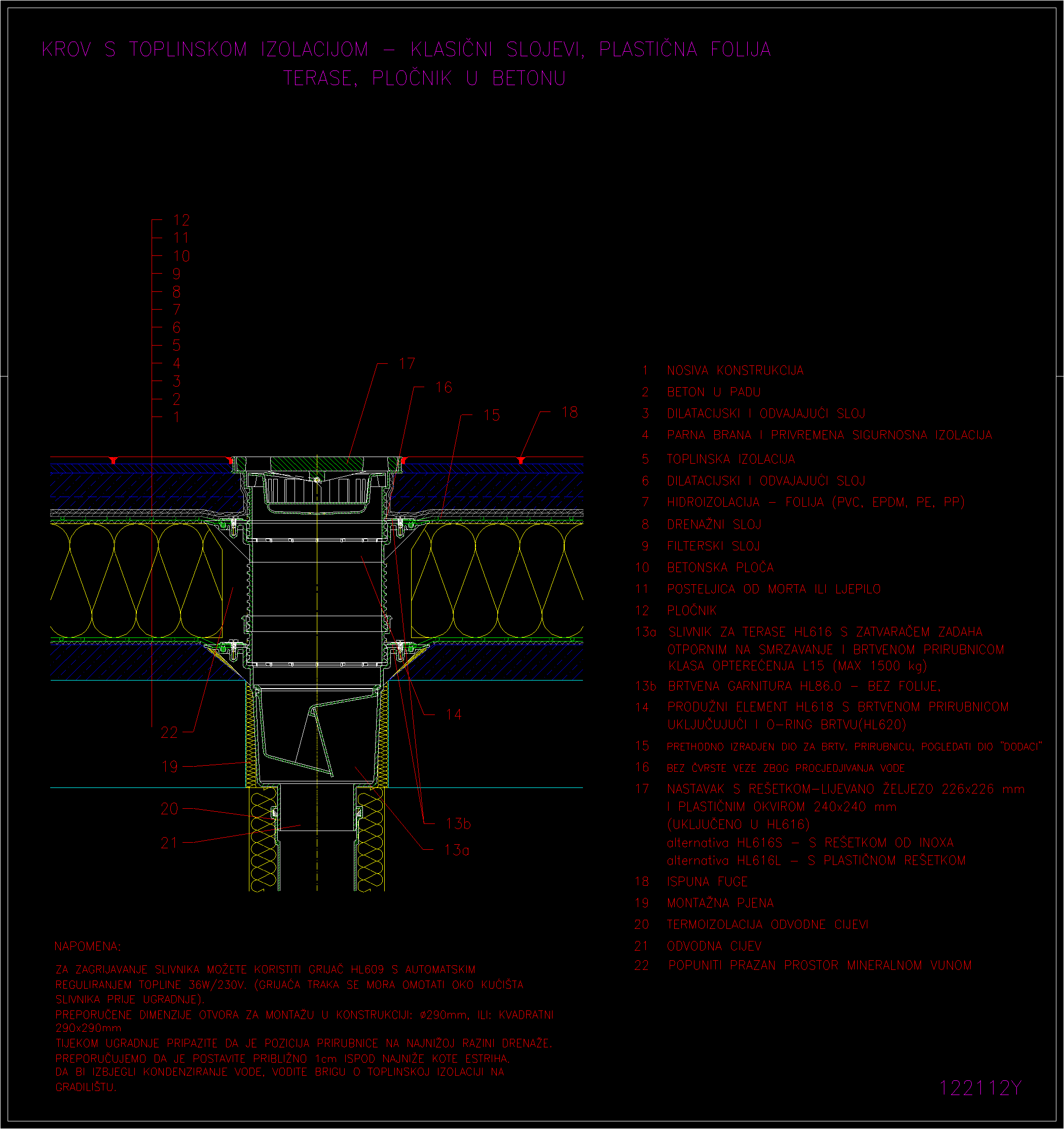The image size is (1064, 1129).
Task: Select callout label 21 beside drain pipe
Action: coord(169,843)
